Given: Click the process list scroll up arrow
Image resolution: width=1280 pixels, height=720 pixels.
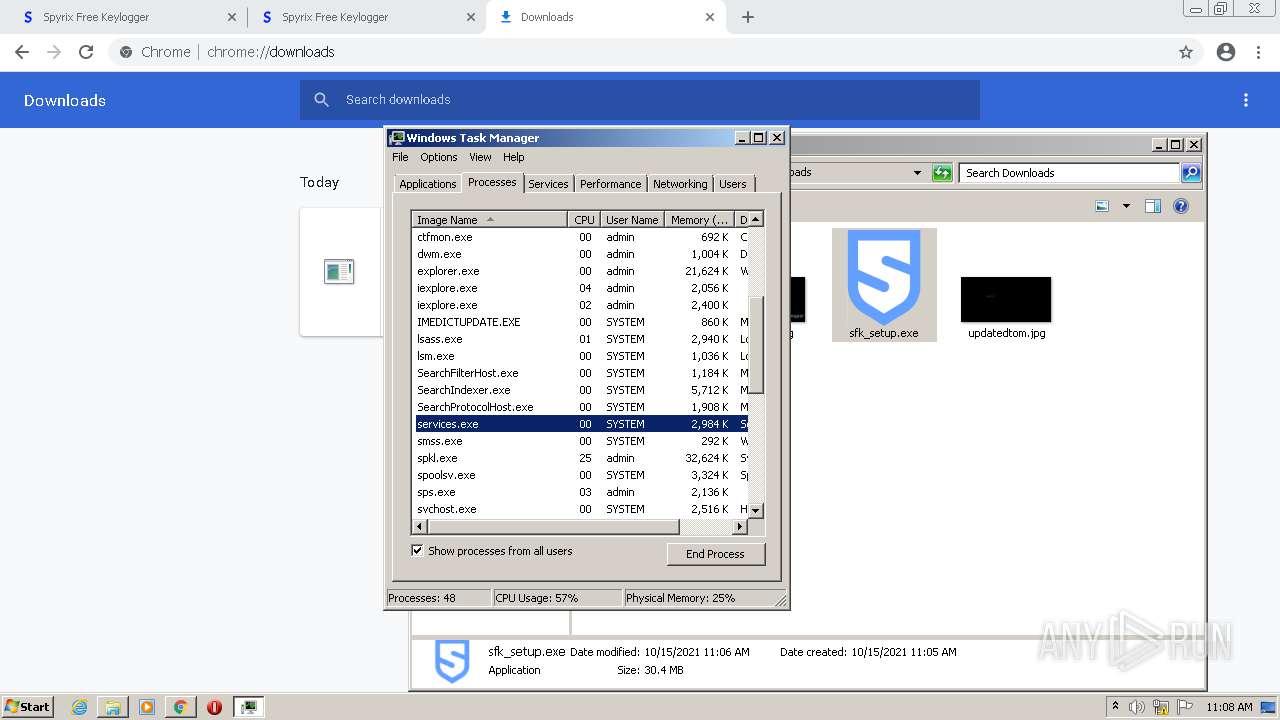Looking at the screenshot, I should [756, 220].
